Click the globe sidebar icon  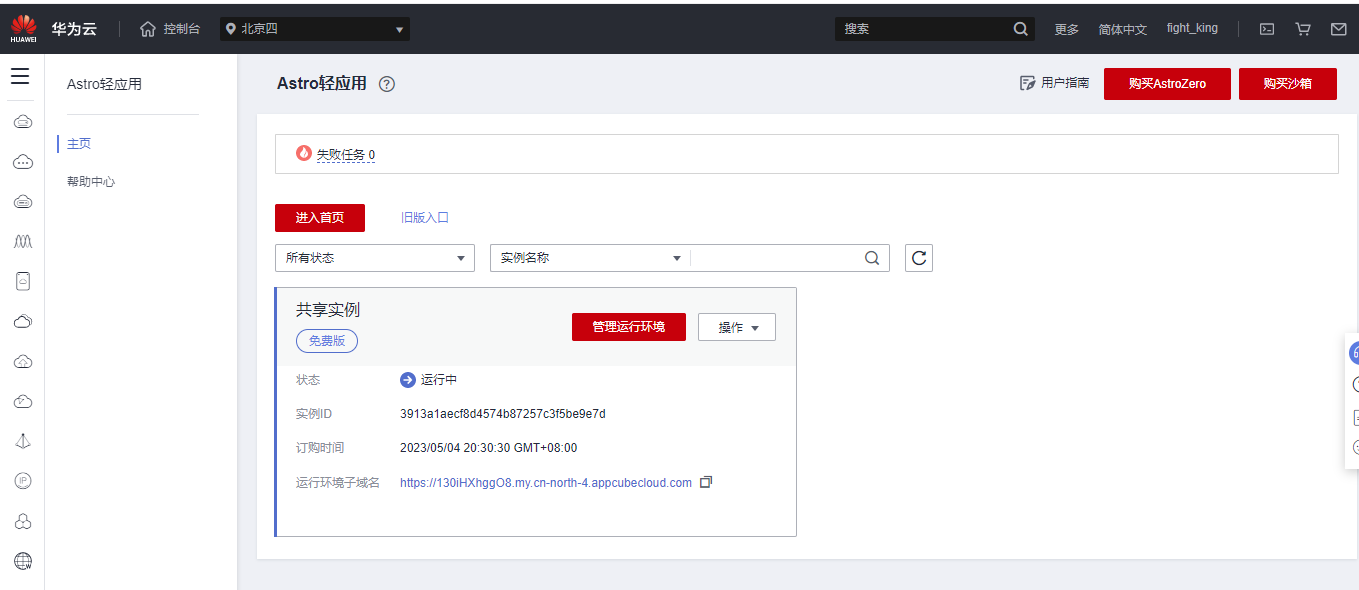coord(23,561)
